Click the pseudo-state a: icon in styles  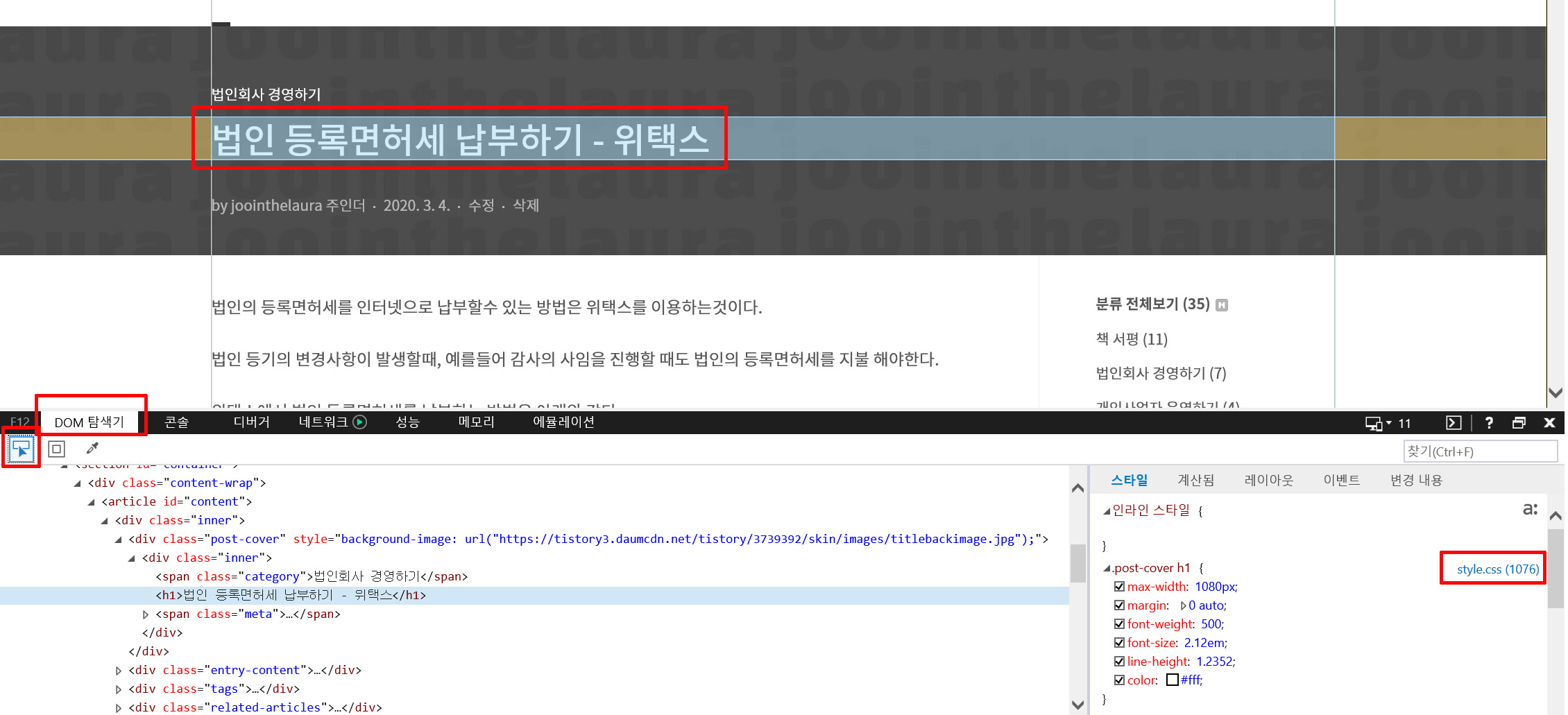tap(1530, 509)
